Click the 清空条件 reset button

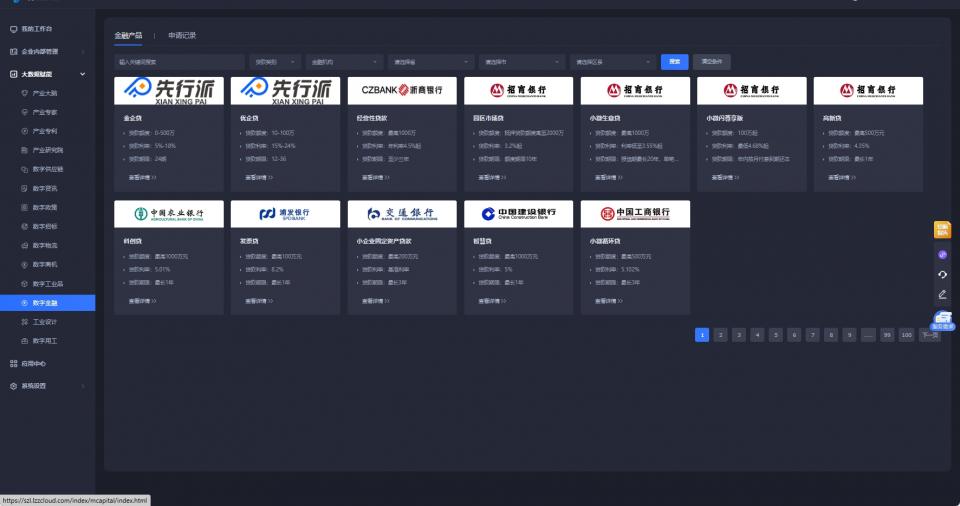click(711, 62)
